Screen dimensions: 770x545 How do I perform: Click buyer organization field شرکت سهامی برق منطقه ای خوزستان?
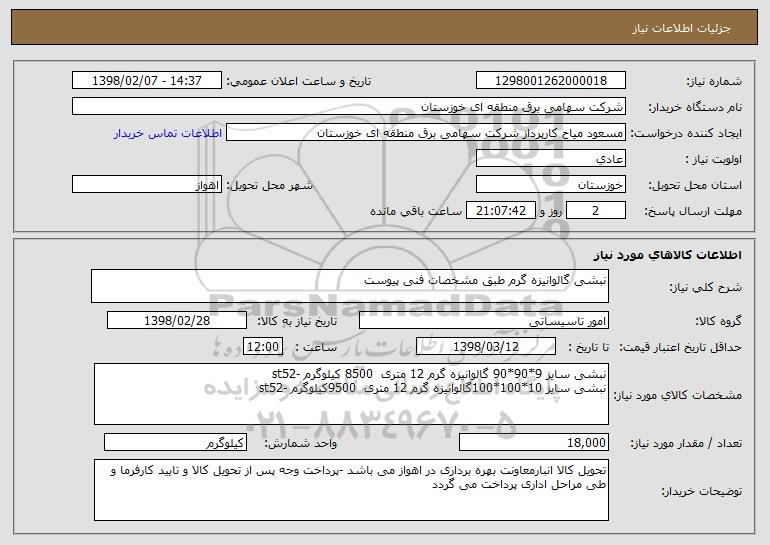[x=349, y=107]
